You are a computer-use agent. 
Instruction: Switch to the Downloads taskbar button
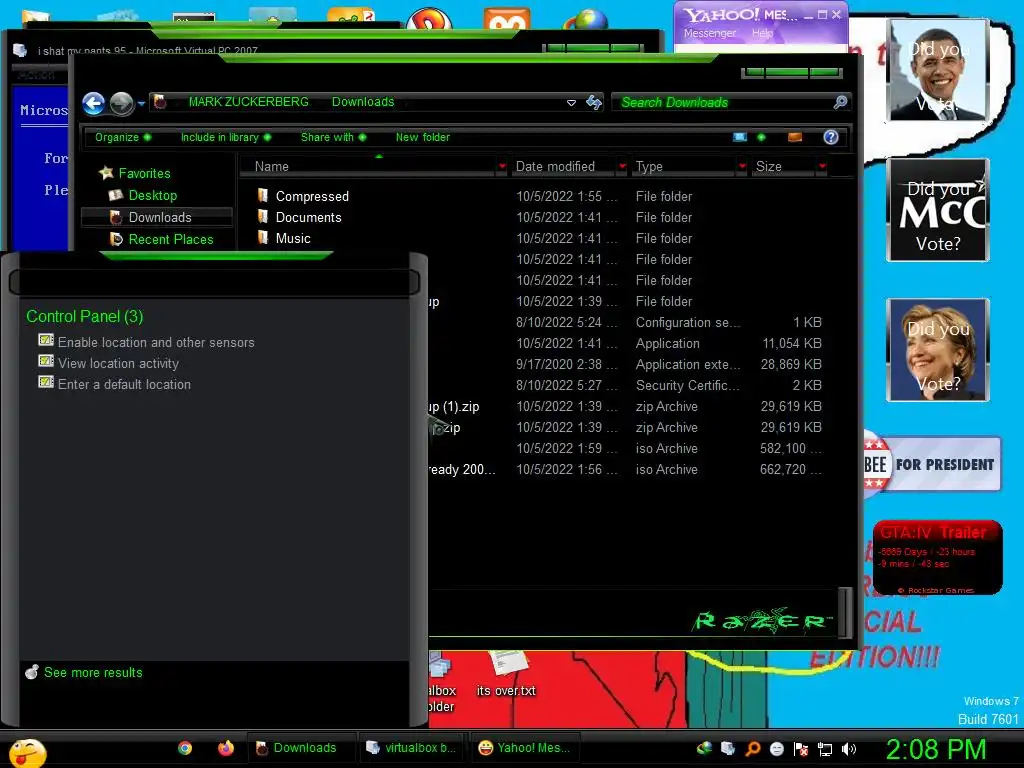[300, 748]
